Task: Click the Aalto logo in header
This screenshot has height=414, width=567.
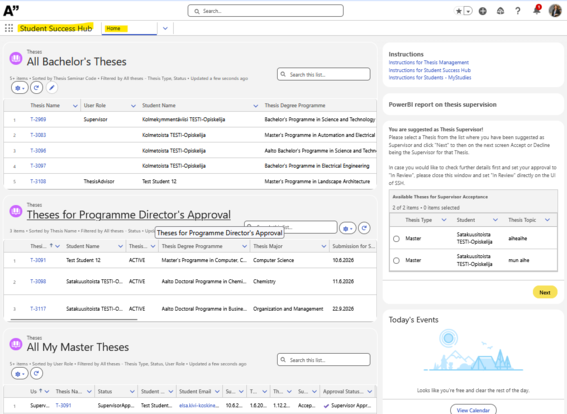Action: tap(11, 11)
